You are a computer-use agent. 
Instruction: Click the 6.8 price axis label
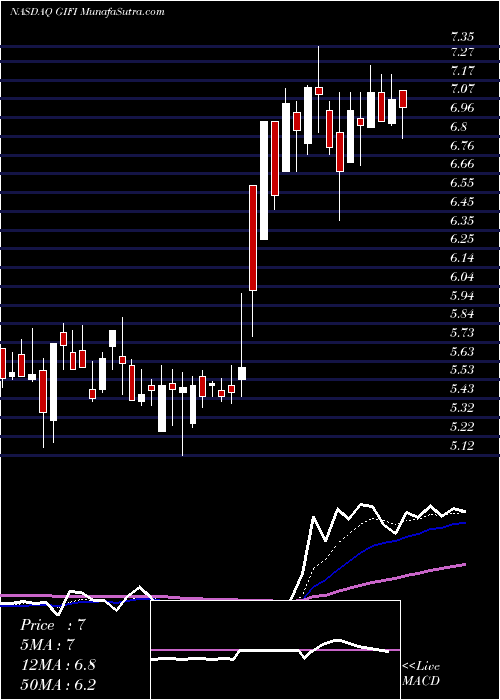(x=459, y=127)
